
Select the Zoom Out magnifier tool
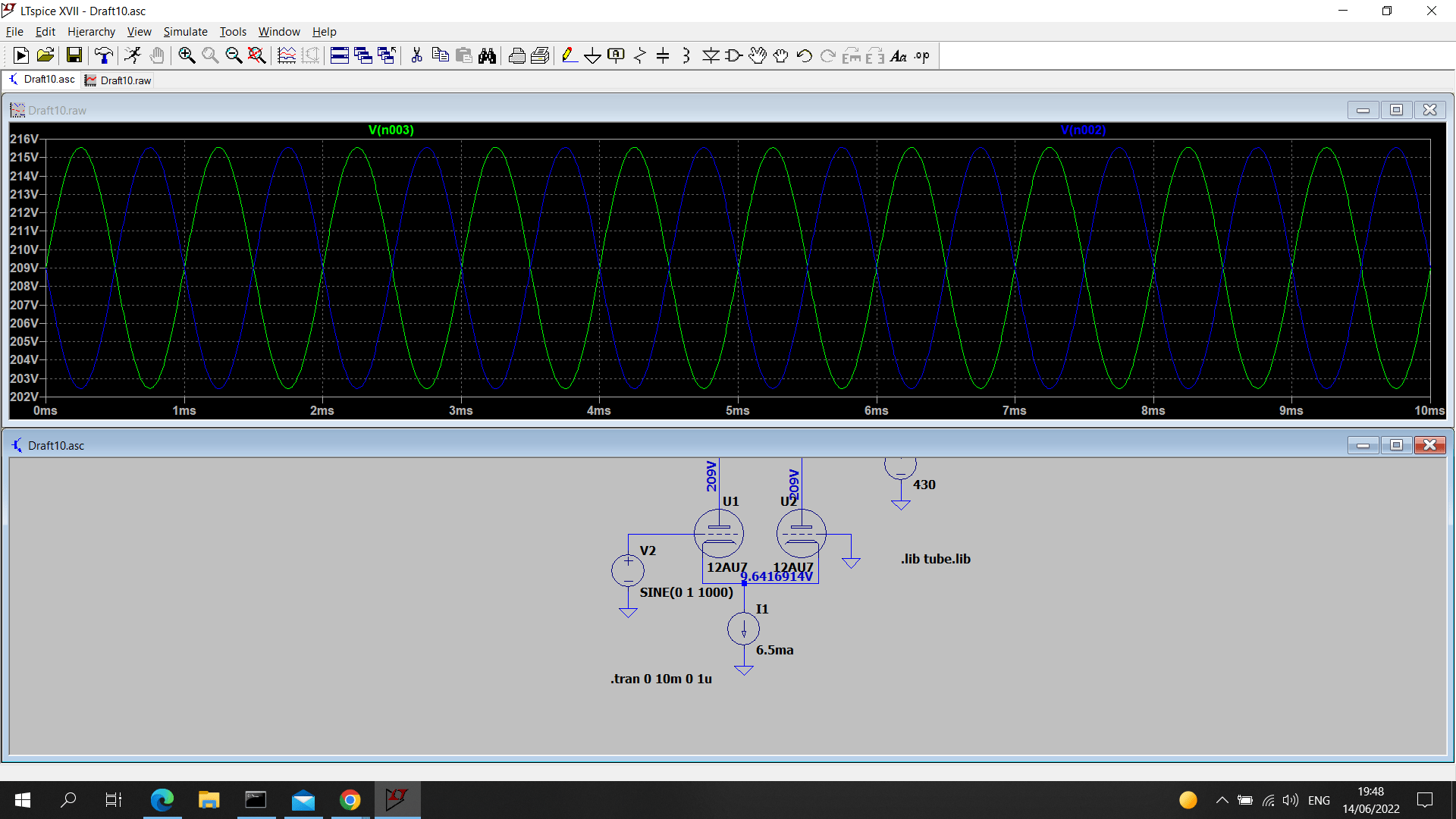pos(234,55)
